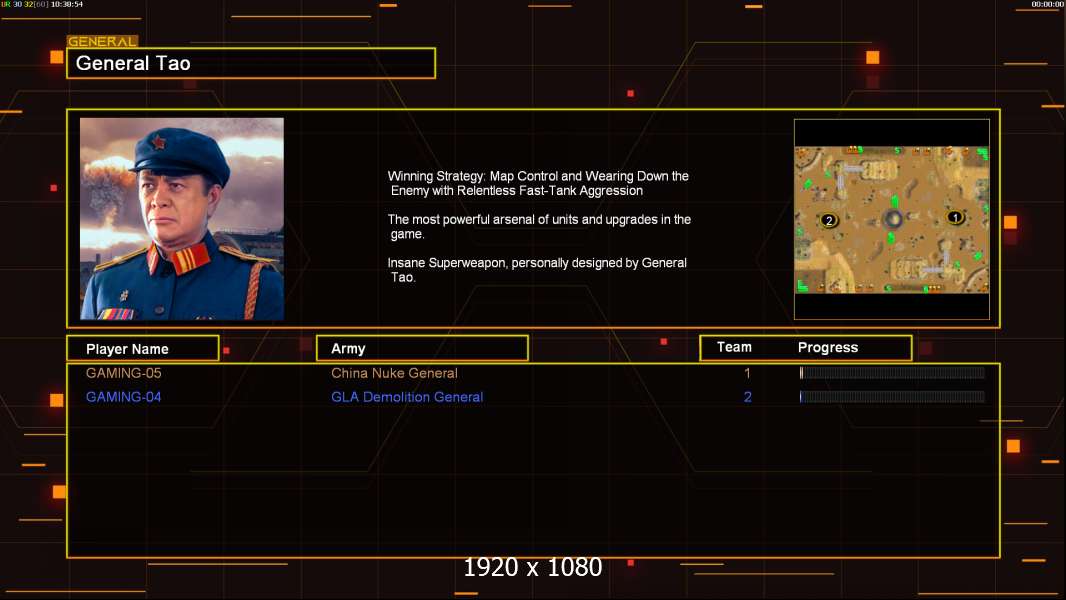The image size is (1066, 600).
Task: Select the General Tao portrait image
Action: tap(182, 219)
